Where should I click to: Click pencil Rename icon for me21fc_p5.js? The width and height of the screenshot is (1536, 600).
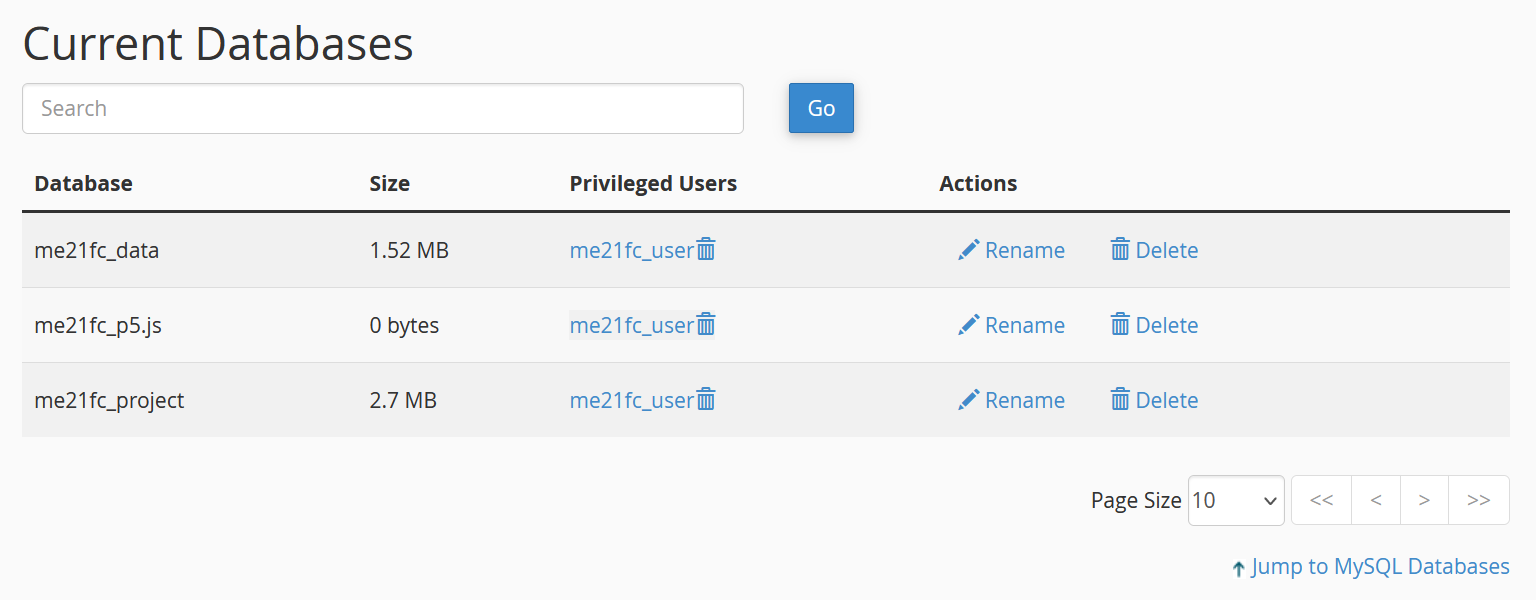pos(968,325)
